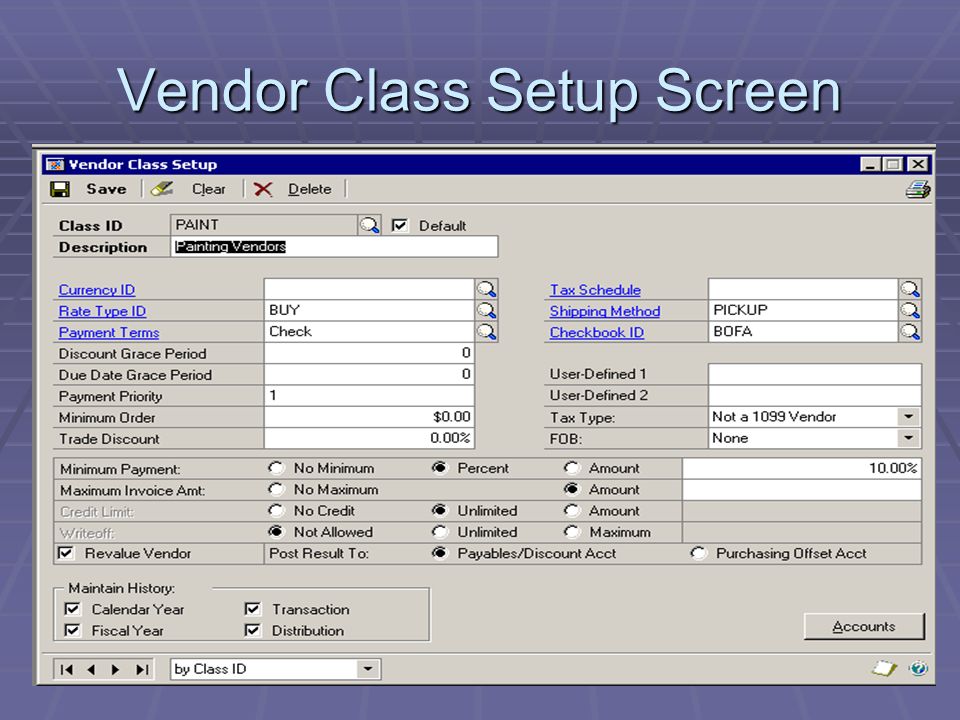Open the Shipping Method link
This screenshot has height=720, width=960.
pos(605,311)
